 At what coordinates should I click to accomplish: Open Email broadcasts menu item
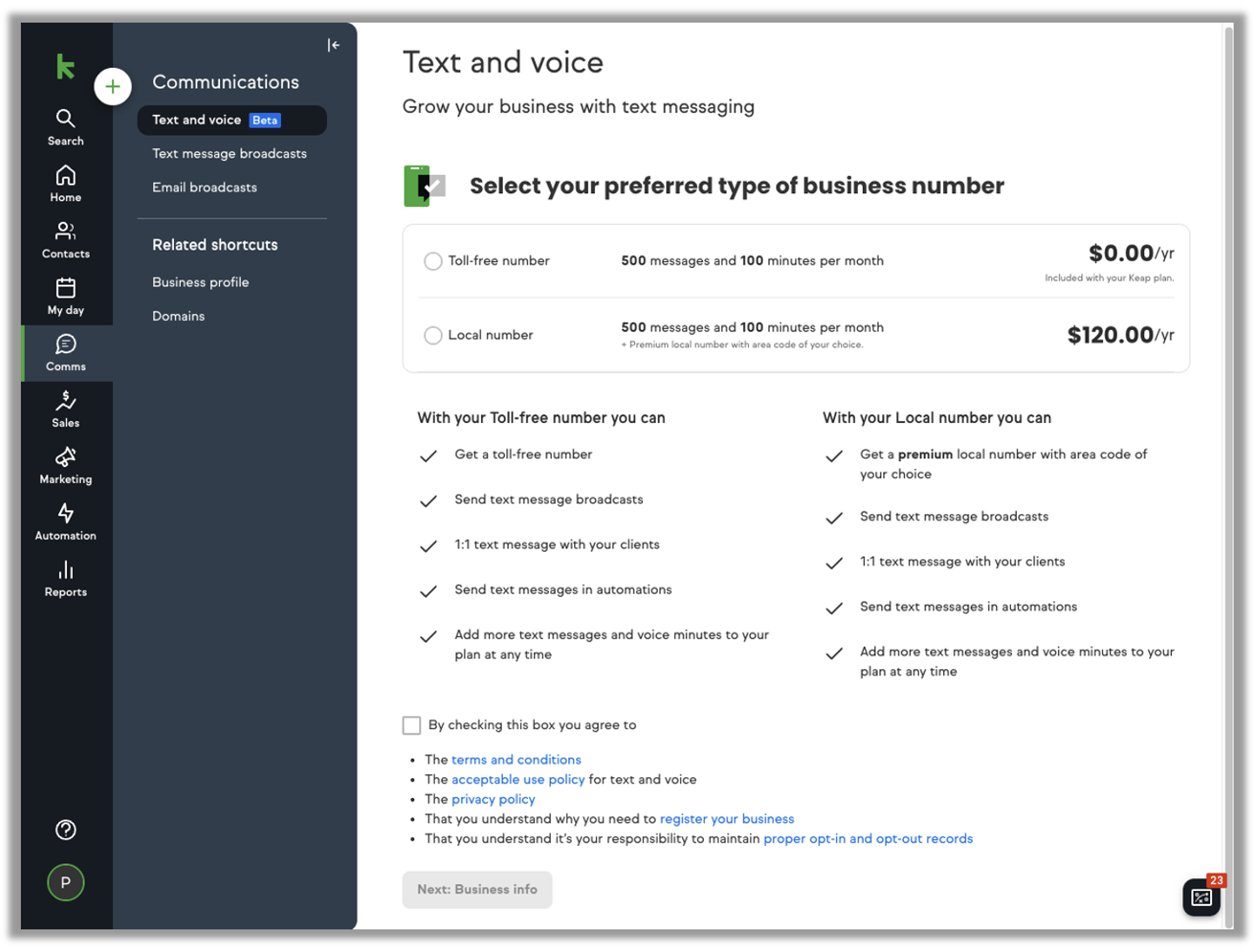(x=204, y=188)
